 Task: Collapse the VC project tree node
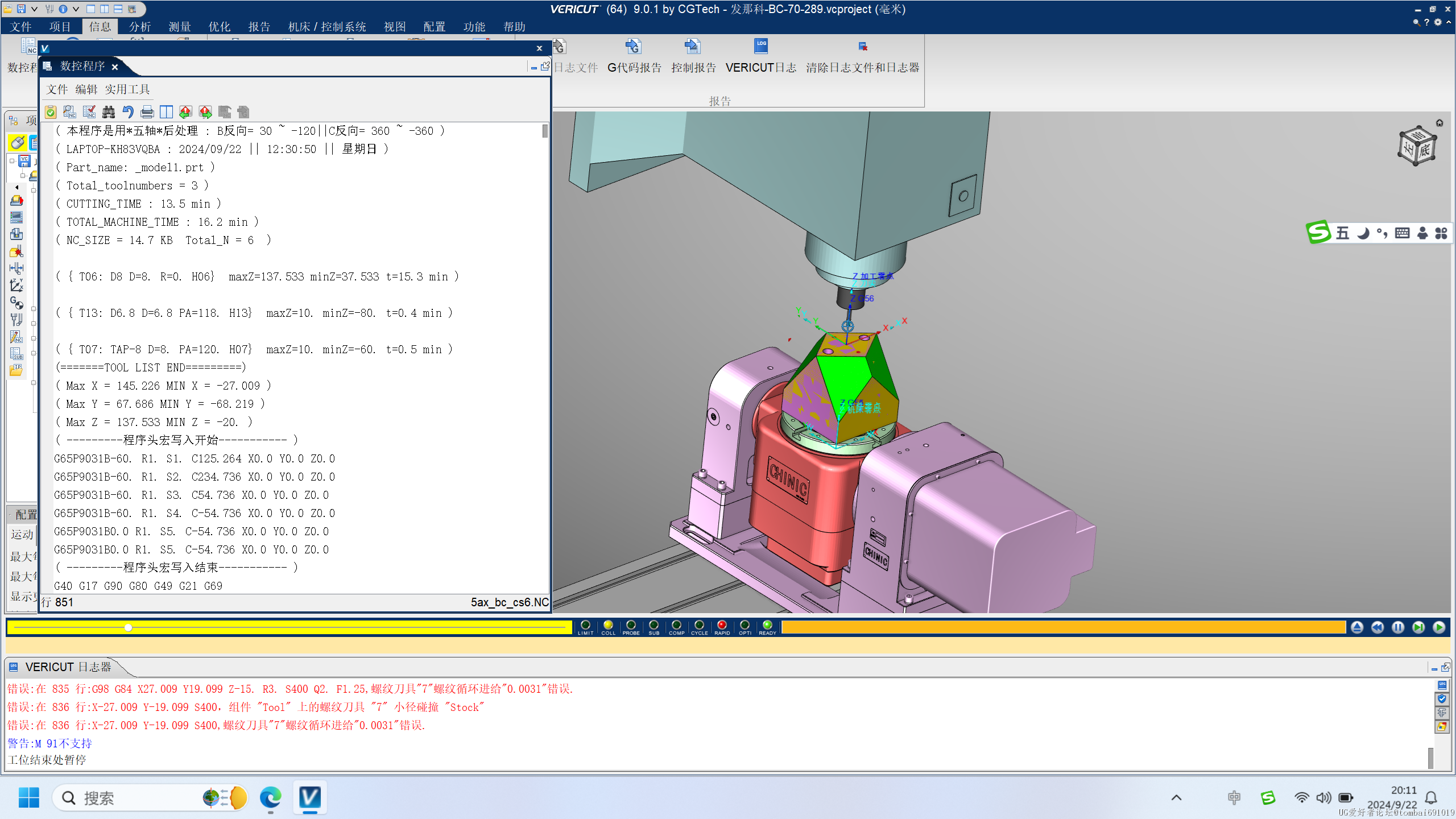click(12, 161)
